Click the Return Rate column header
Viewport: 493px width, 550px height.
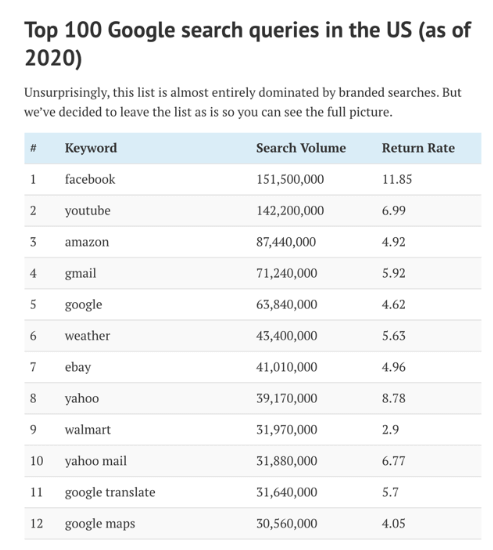pyautogui.click(x=418, y=148)
